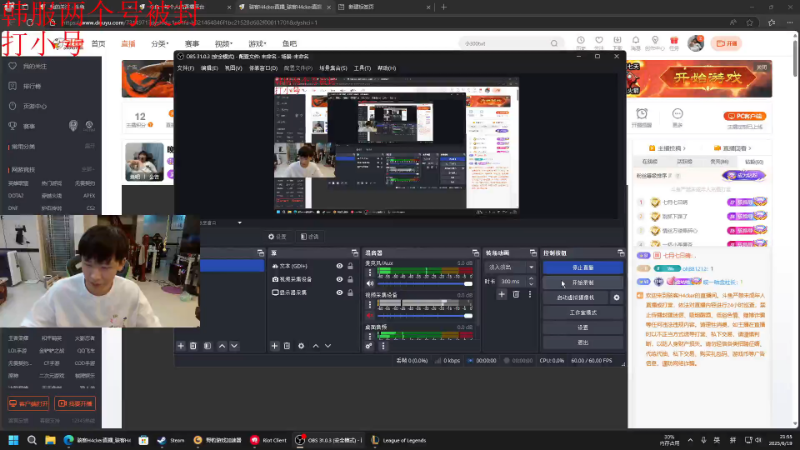Remove scene transition trash icon
Screen dimensions: 800x450
coord(516,294)
